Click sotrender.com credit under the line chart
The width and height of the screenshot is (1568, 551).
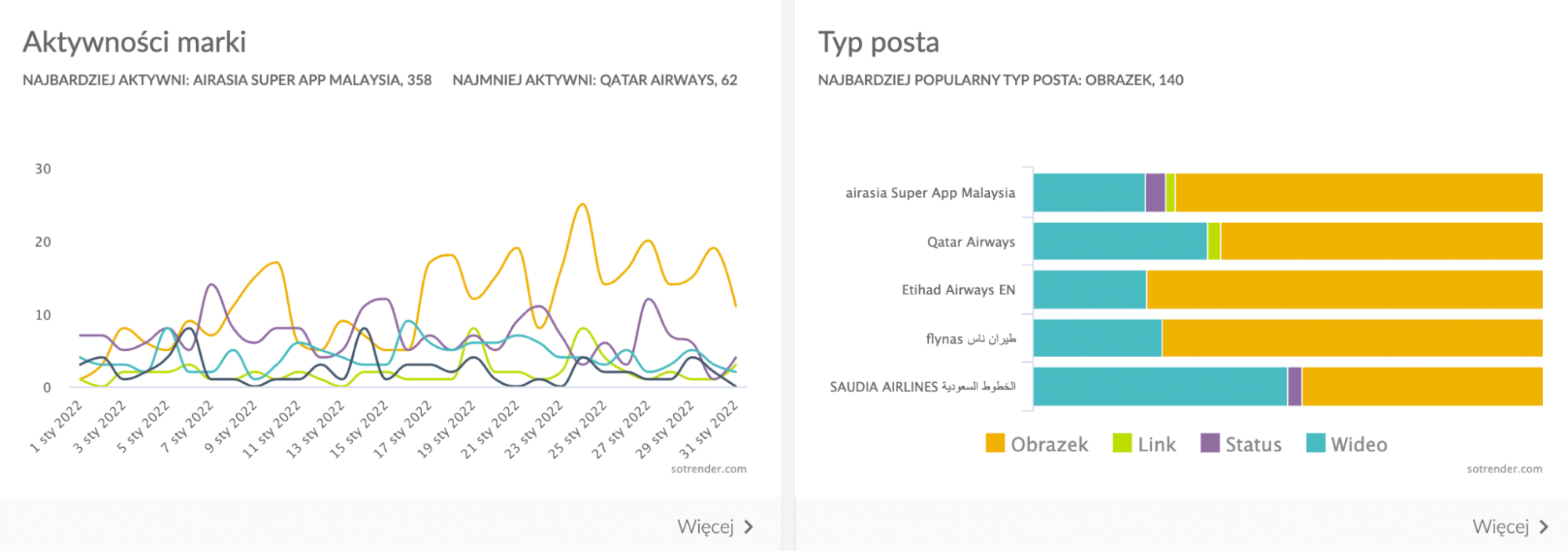coord(708,469)
